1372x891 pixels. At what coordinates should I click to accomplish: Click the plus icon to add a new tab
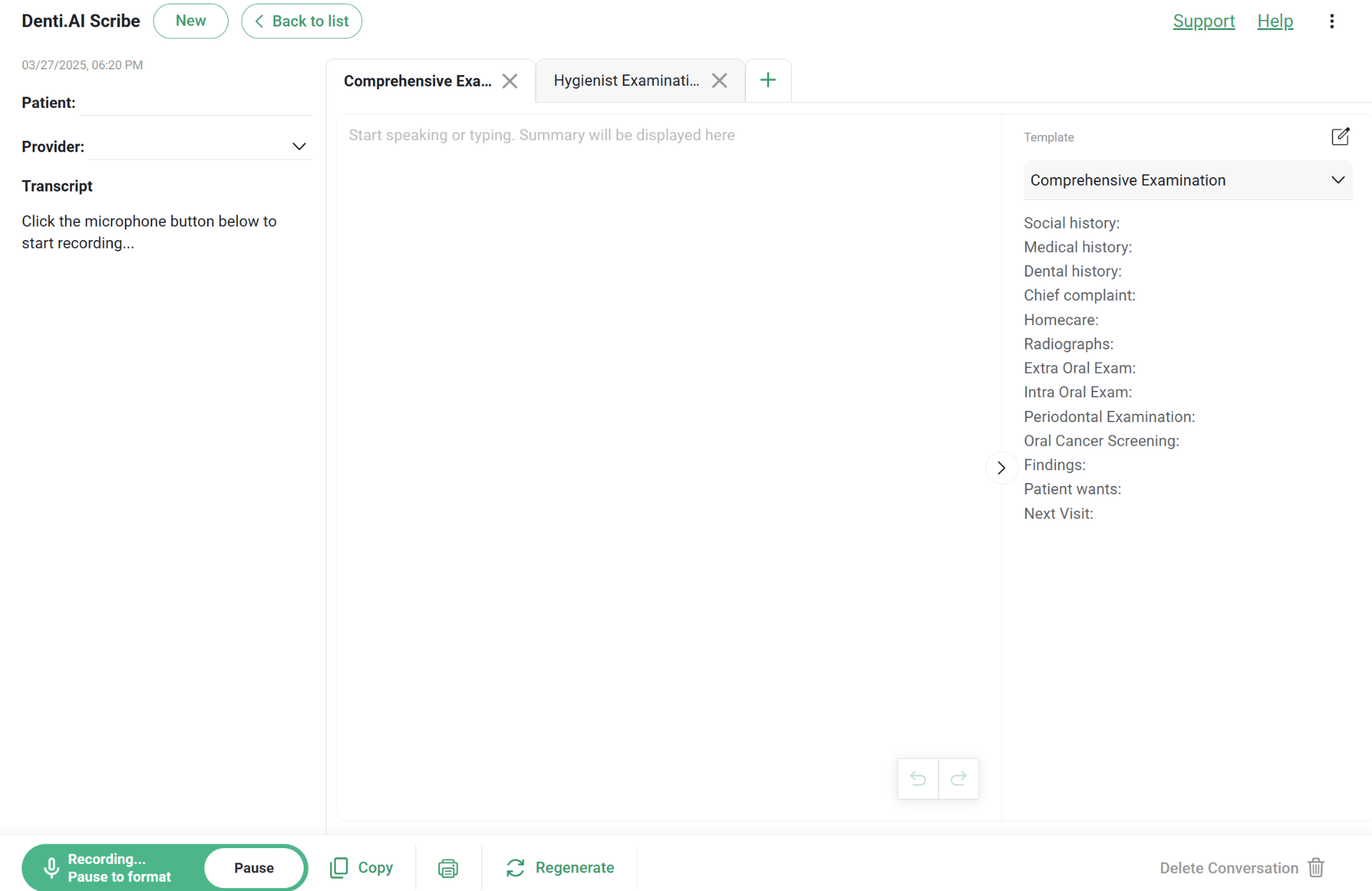[767, 79]
